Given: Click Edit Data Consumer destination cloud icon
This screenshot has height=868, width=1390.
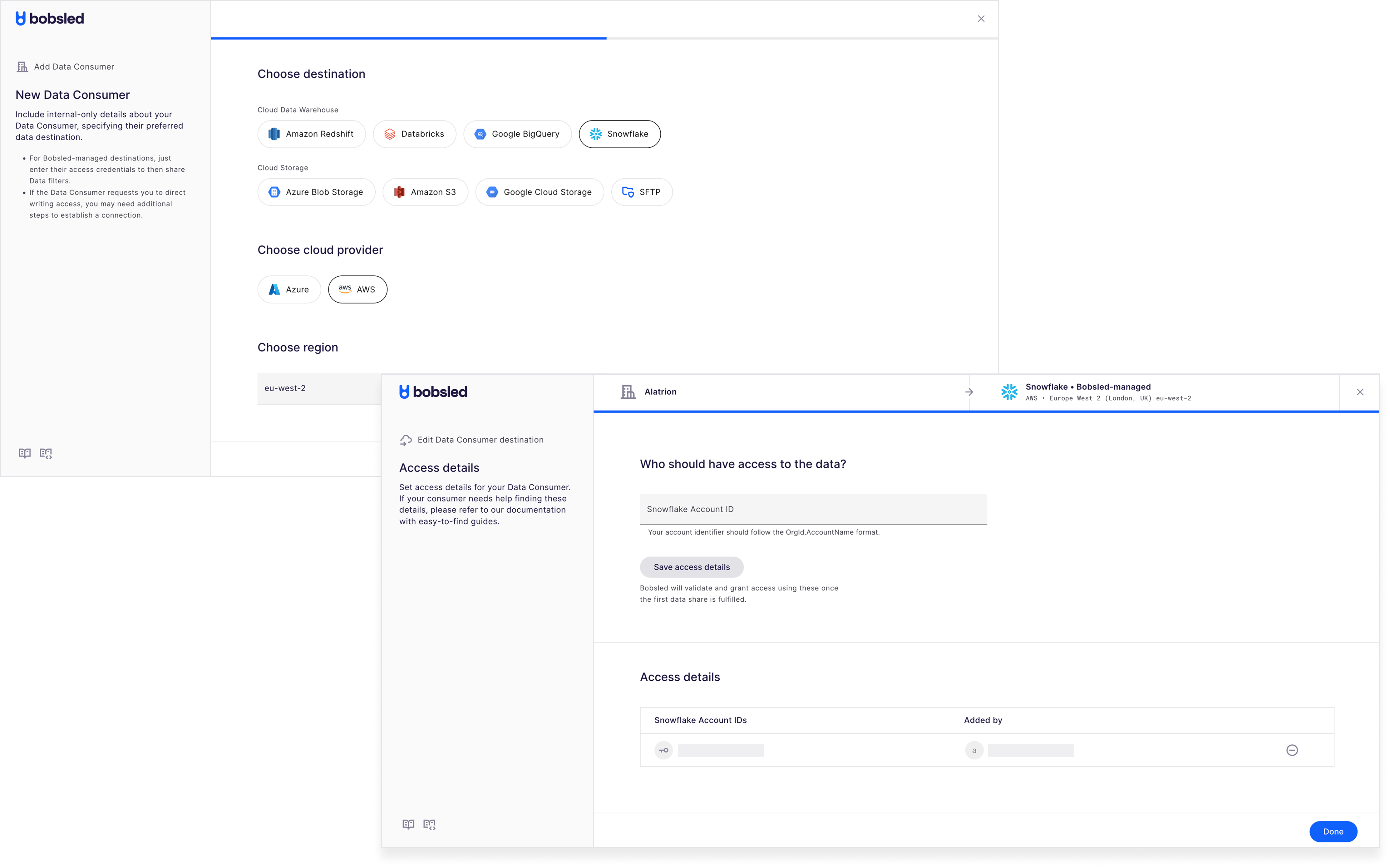Looking at the screenshot, I should click(406, 440).
